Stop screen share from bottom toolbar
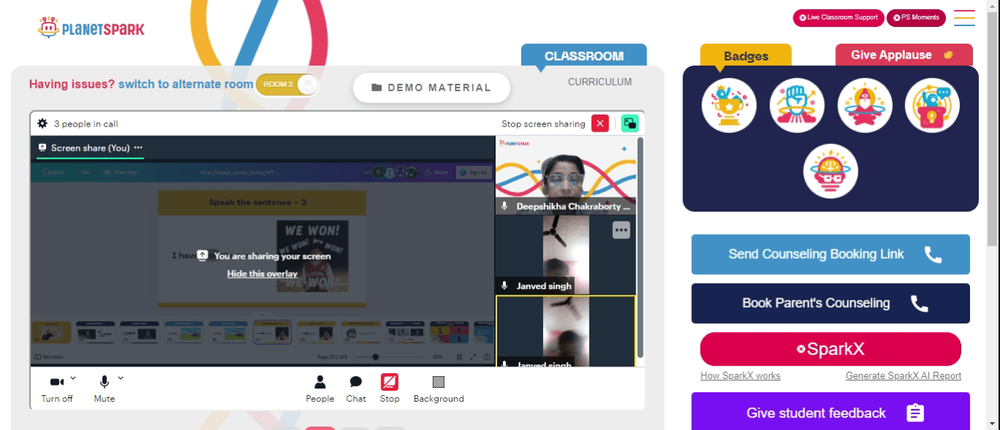 (390, 389)
